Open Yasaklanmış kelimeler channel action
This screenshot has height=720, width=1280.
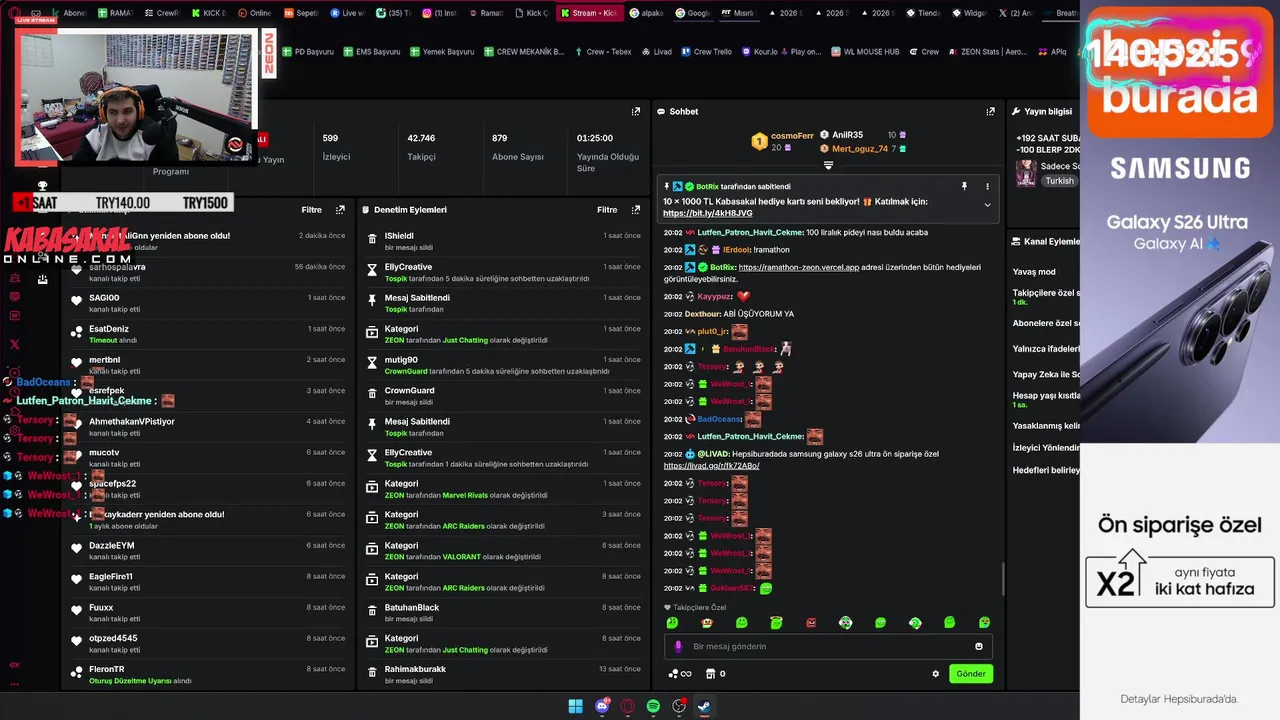pyautogui.click(x=1045, y=425)
